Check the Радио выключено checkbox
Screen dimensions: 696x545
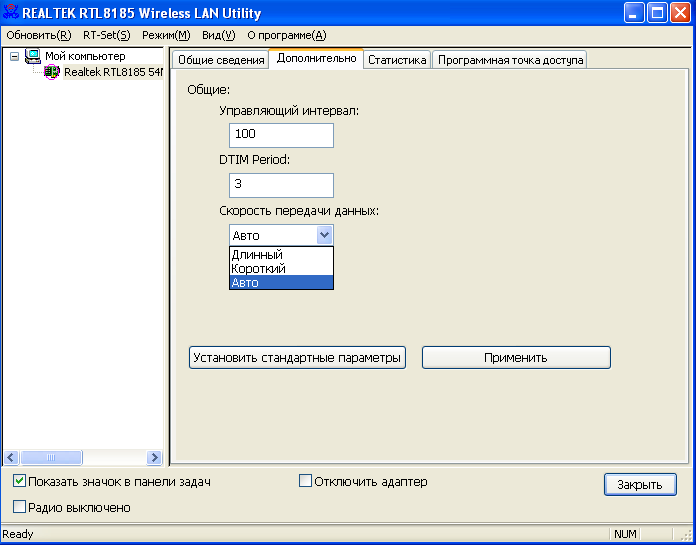[x=19, y=507]
